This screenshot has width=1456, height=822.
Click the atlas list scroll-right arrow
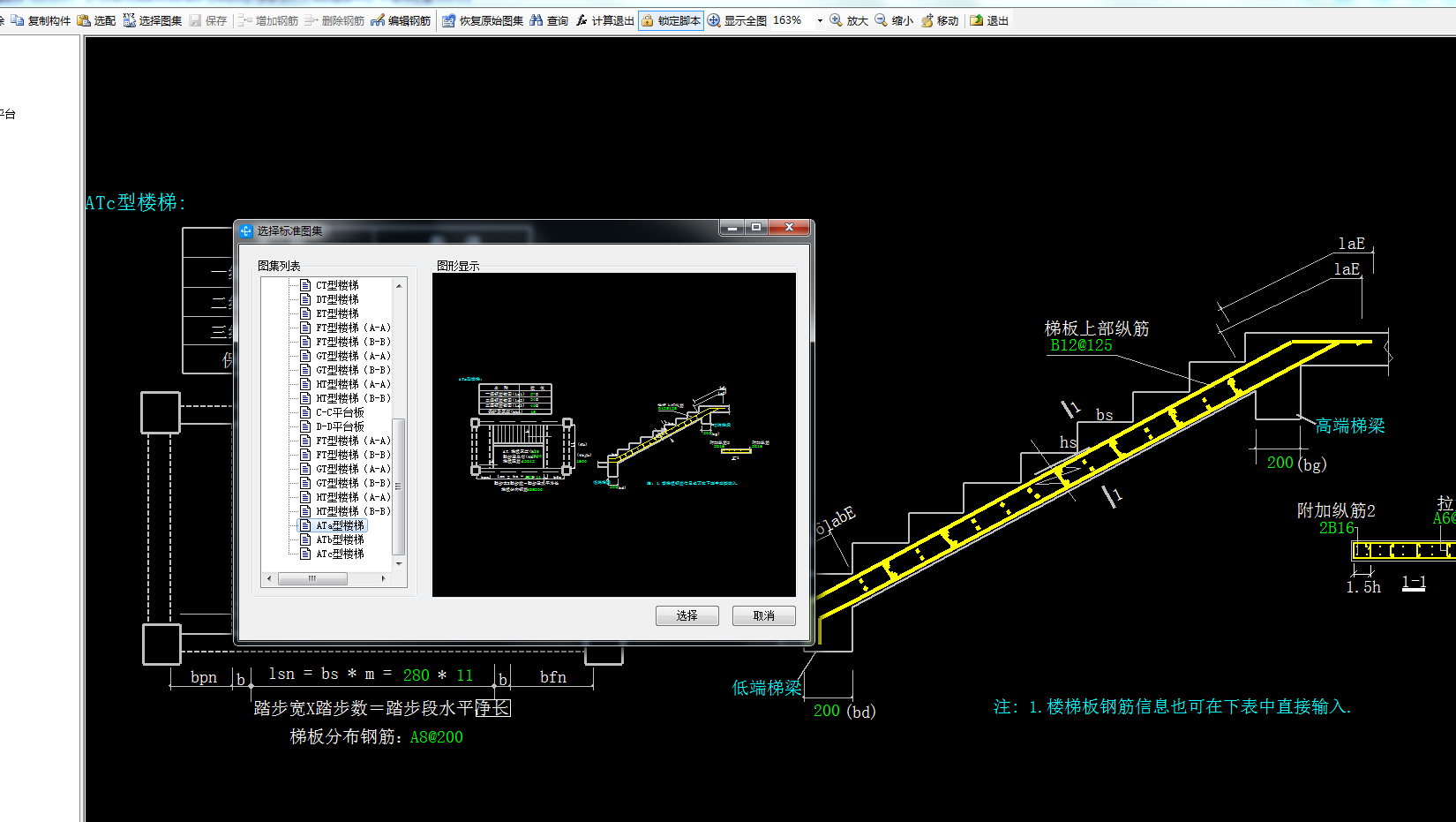[x=383, y=579]
